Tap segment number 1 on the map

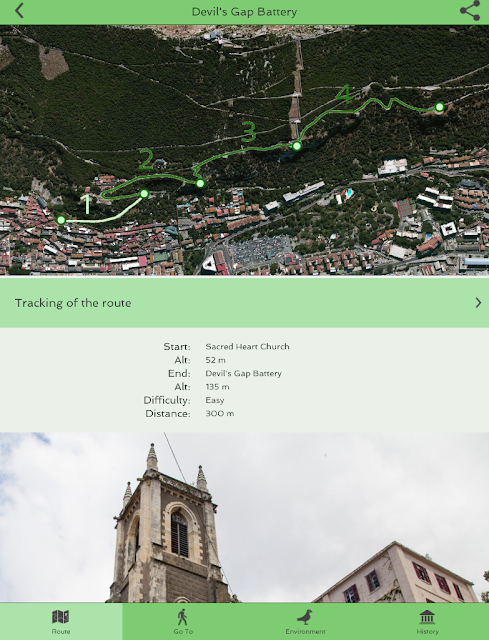coord(86,204)
